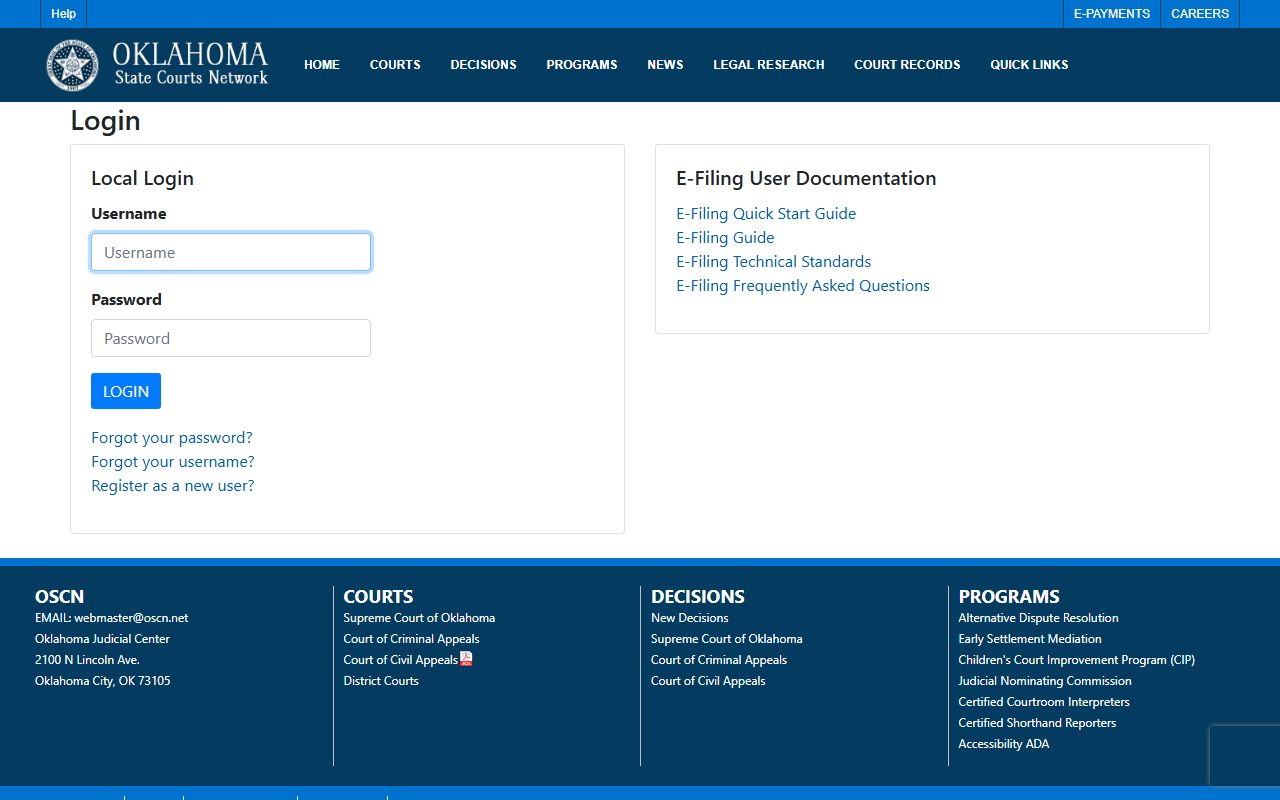Open E-PAYMENTS in the top bar

[1112, 14]
